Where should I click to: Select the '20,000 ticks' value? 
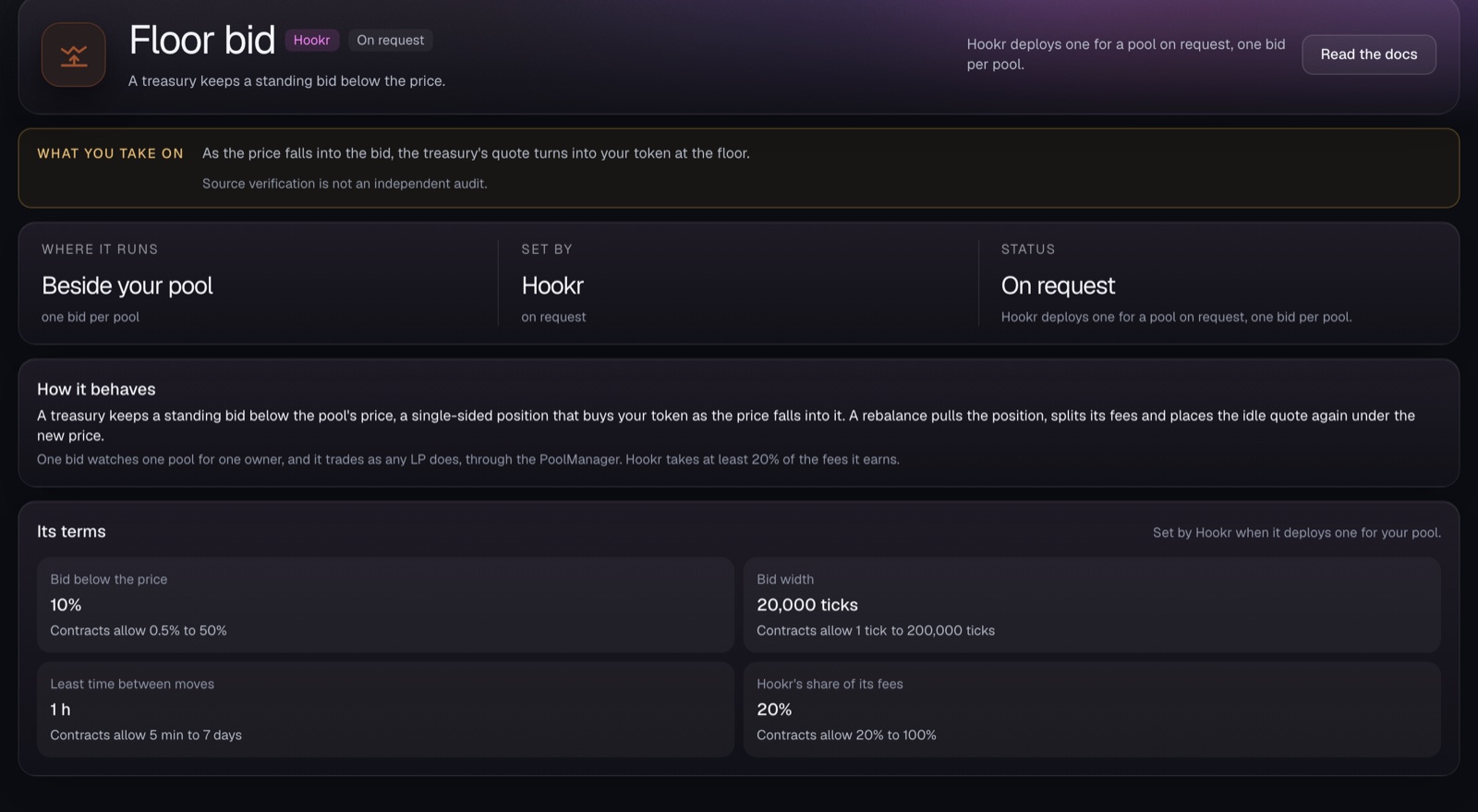(x=807, y=605)
